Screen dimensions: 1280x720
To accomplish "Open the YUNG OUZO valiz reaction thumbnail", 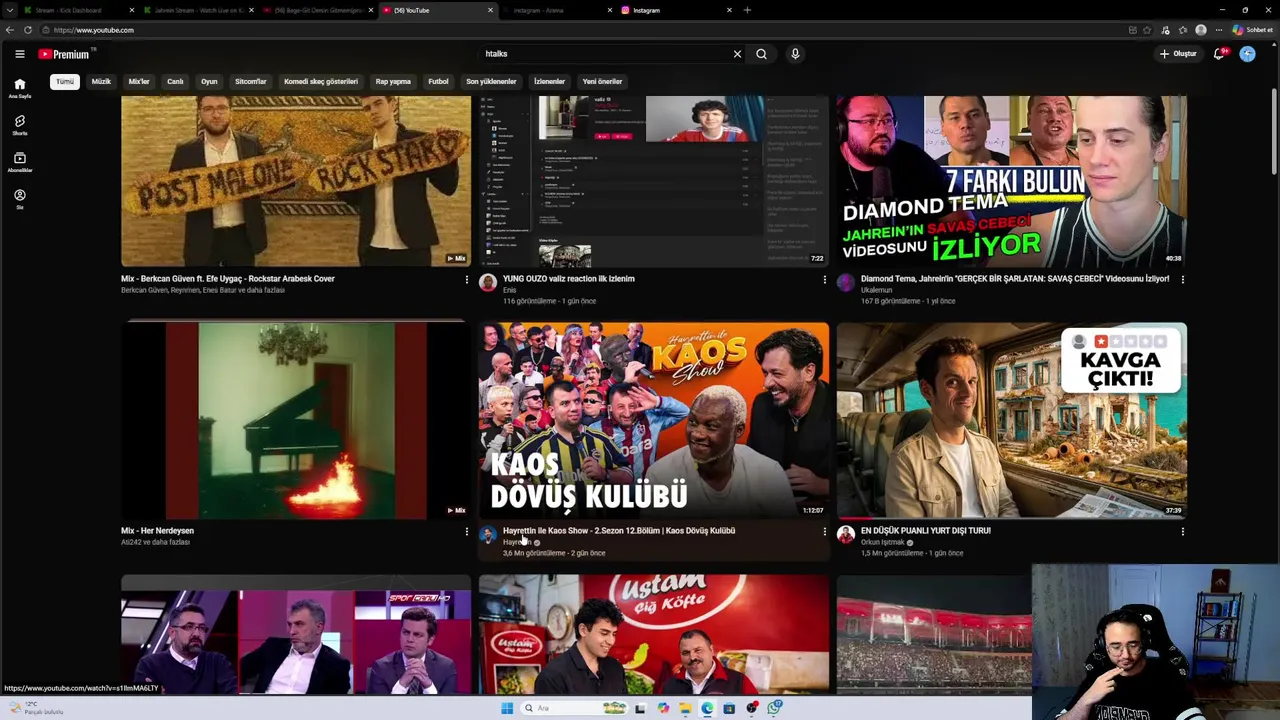I will pos(654,181).
